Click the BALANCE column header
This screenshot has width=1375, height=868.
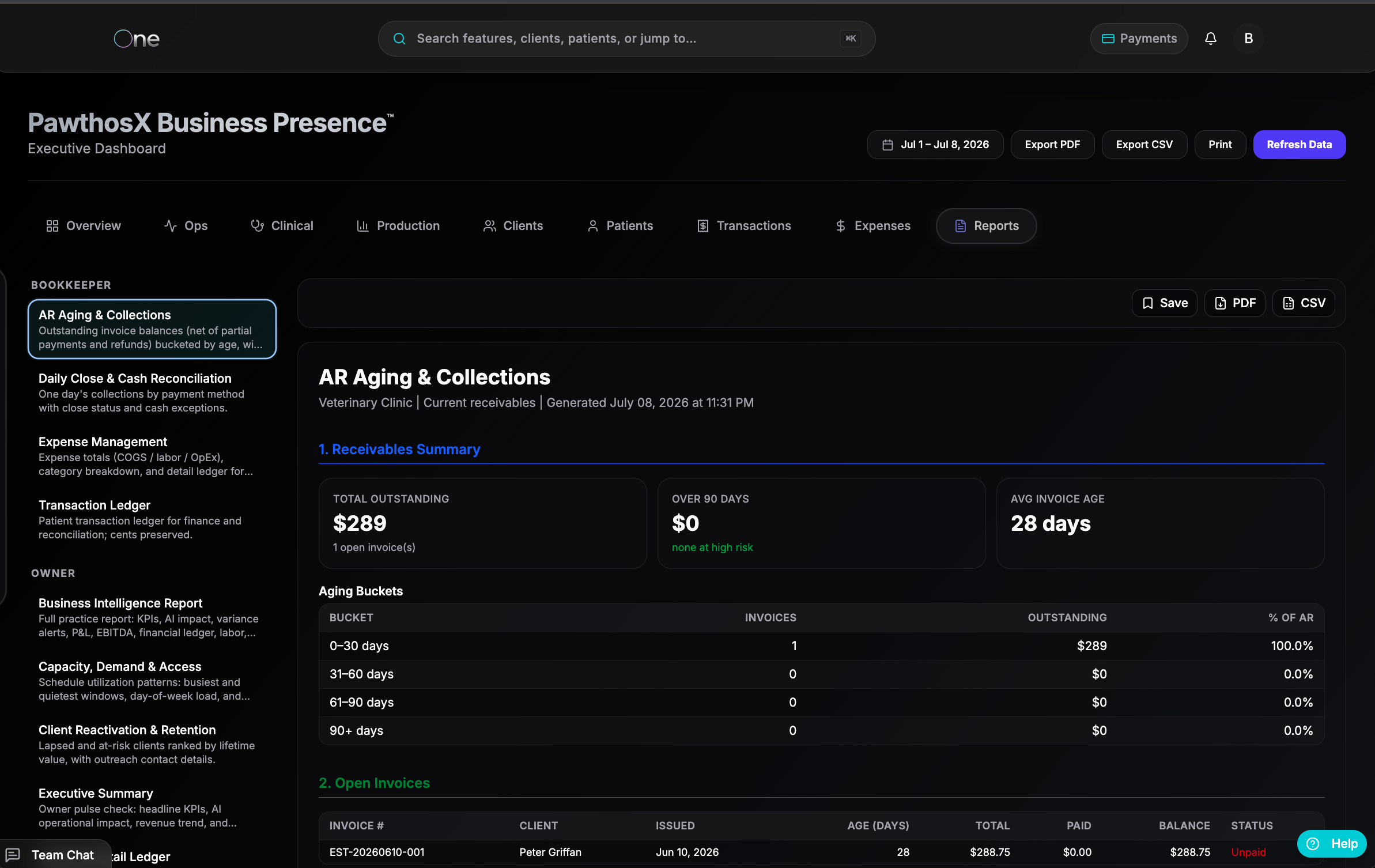1184,826
